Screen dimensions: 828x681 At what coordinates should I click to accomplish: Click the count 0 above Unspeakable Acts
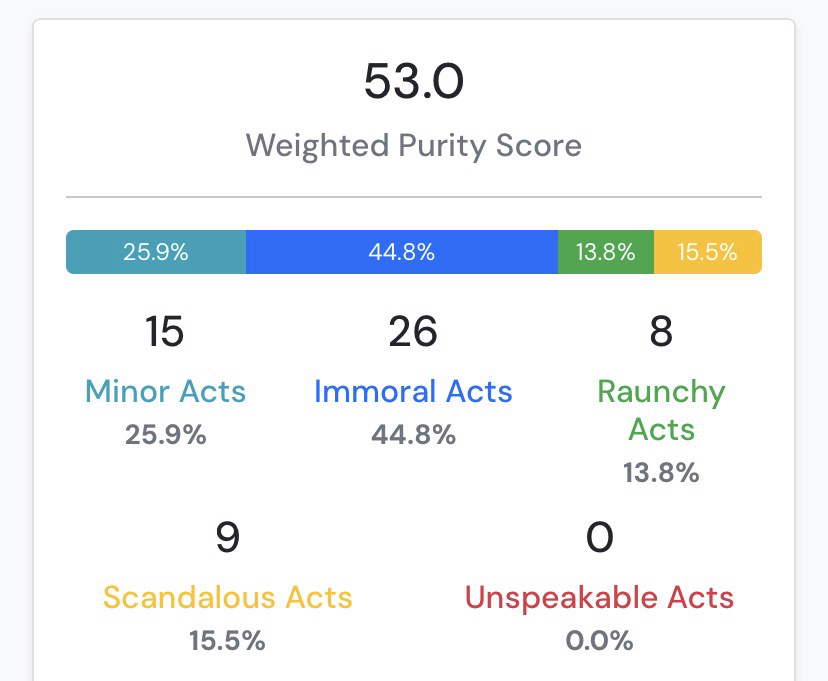point(599,539)
